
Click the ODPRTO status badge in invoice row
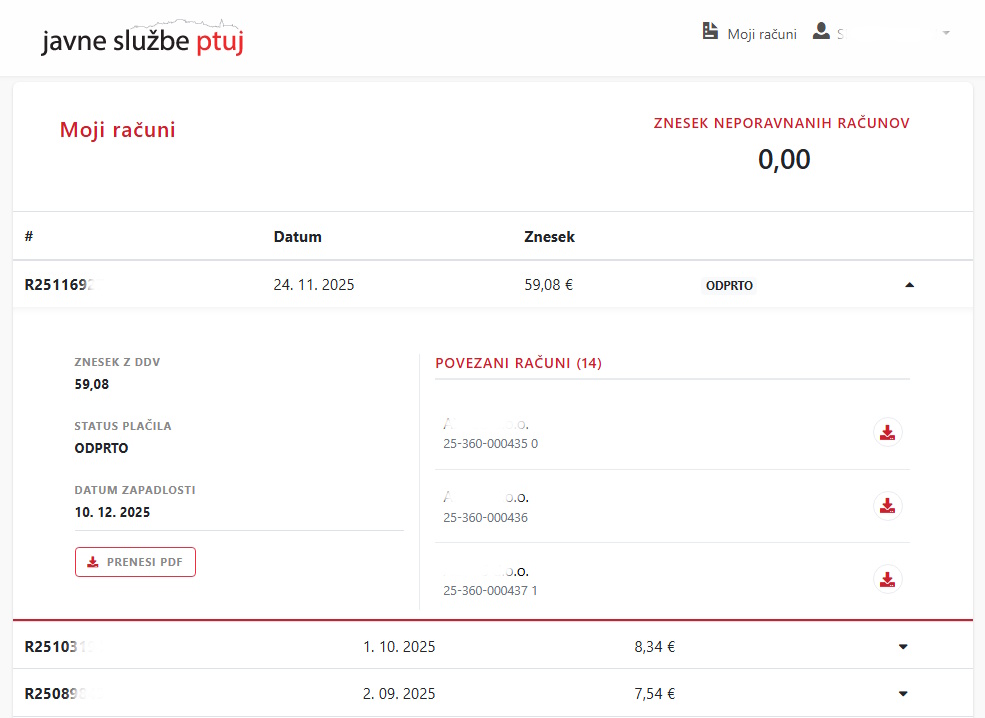click(729, 285)
